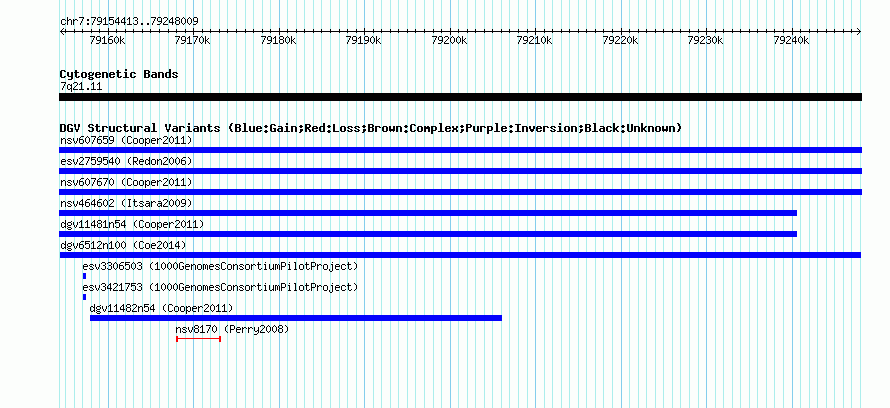
Task: Open nsv607670 (Cooper2011) variant label
Action: click(x=126, y=182)
